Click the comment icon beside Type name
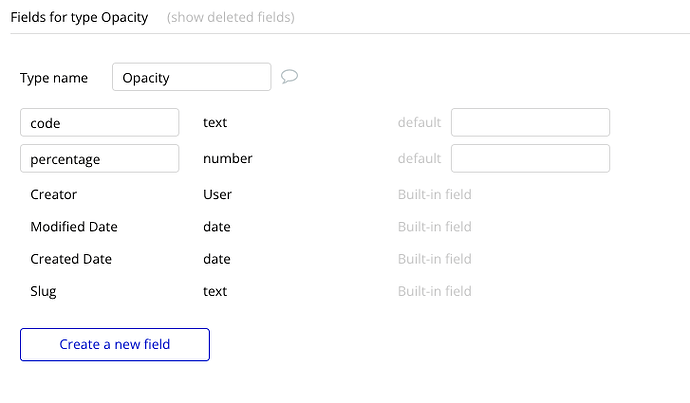This screenshot has width=690, height=403. (290, 77)
